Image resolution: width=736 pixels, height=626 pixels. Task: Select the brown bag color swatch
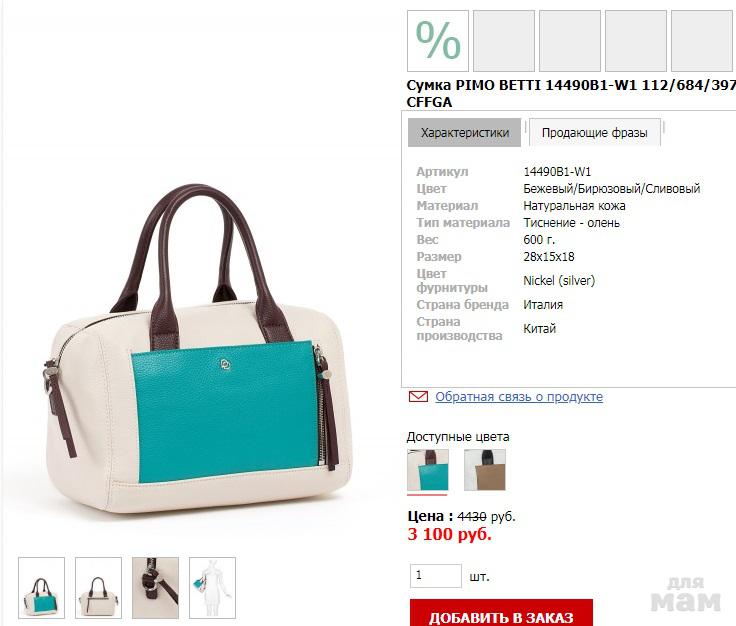click(485, 470)
